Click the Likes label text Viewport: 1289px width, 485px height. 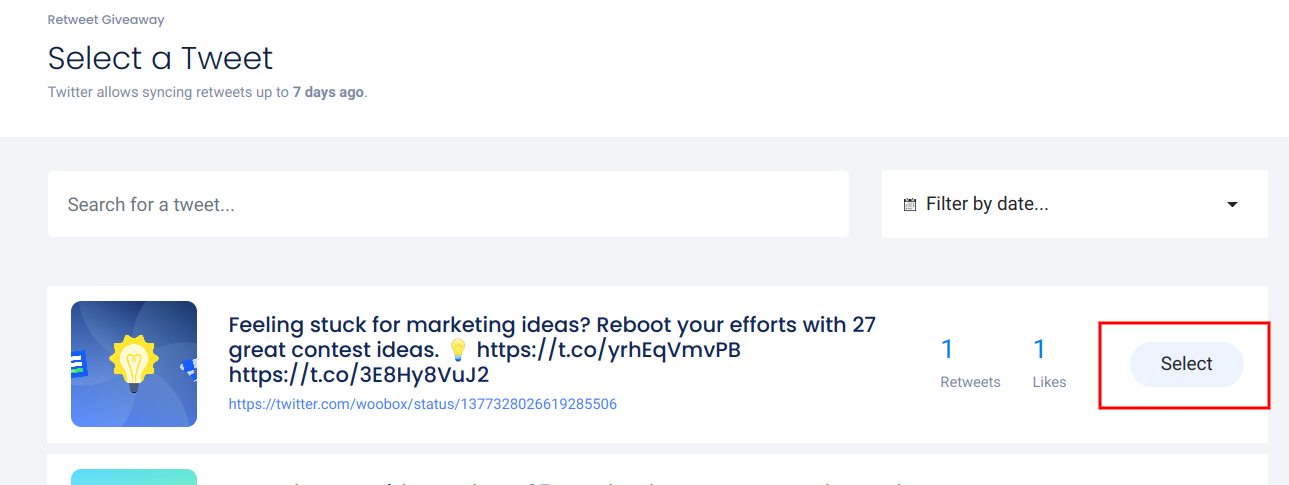pyautogui.click(x=1049, y=382)
